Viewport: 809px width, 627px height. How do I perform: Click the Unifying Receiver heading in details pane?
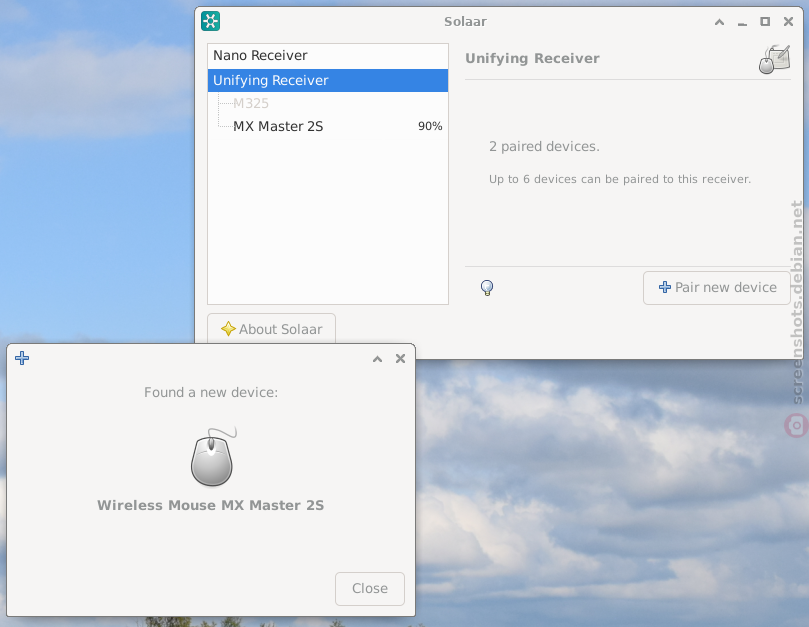click(532, 58)
